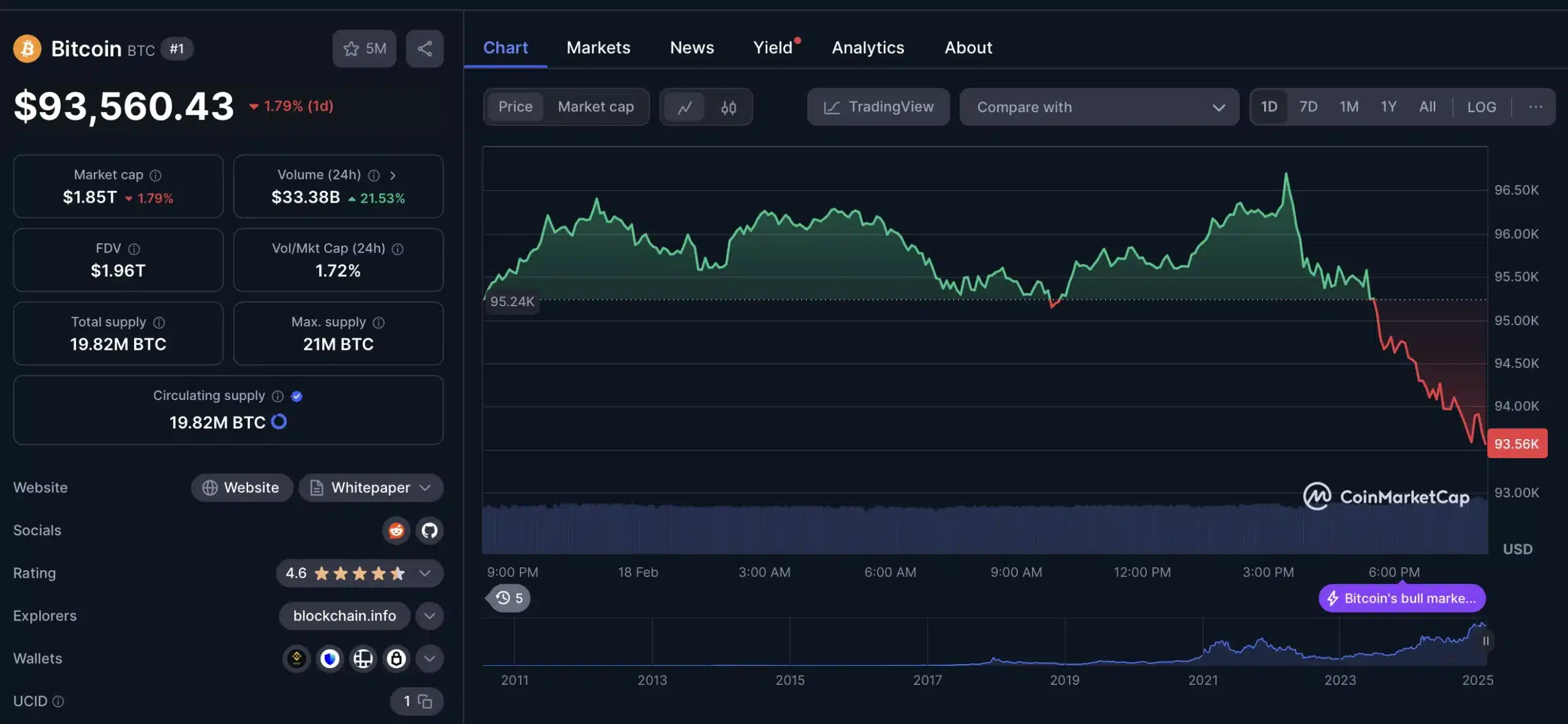Click the 93.56K current price label

[x=1517, y=443]
